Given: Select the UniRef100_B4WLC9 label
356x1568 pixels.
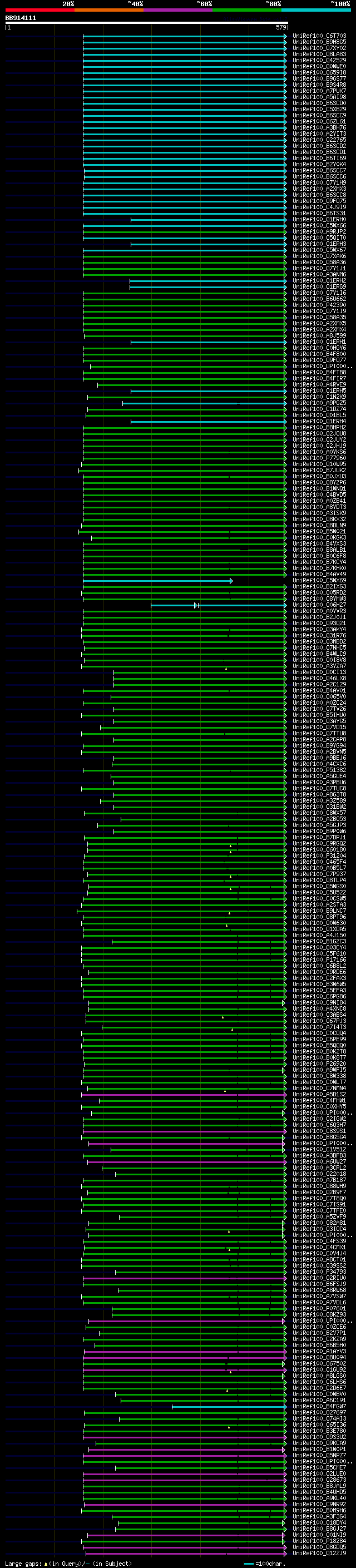Looking at the screenshot, I should [x=319, y=654].
